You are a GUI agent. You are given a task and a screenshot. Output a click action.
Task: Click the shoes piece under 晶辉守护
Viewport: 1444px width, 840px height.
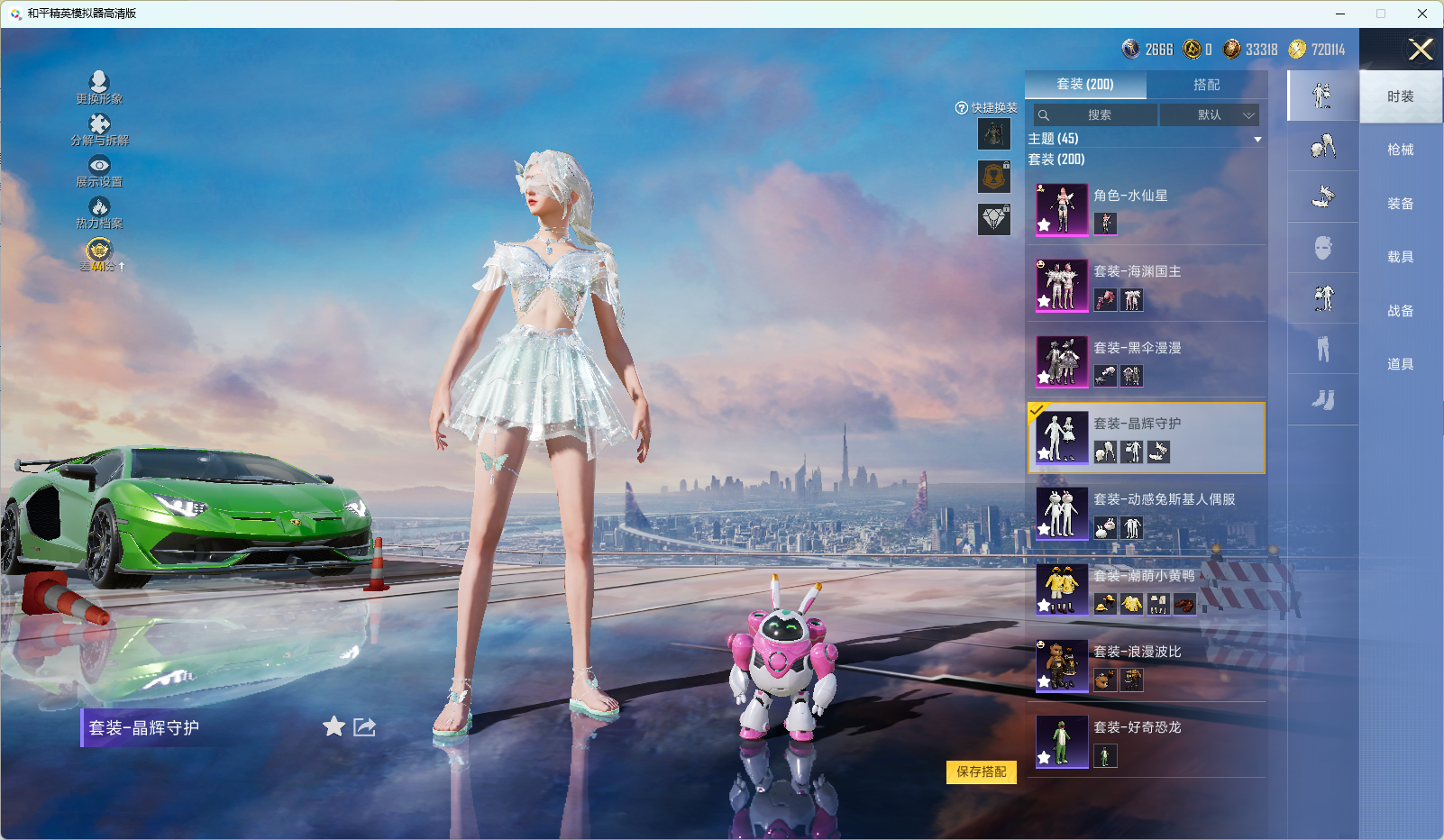point(1158,452)
